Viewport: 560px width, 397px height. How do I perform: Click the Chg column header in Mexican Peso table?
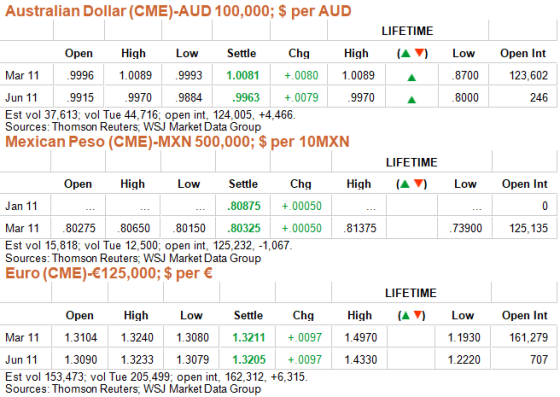coord(301,184)
